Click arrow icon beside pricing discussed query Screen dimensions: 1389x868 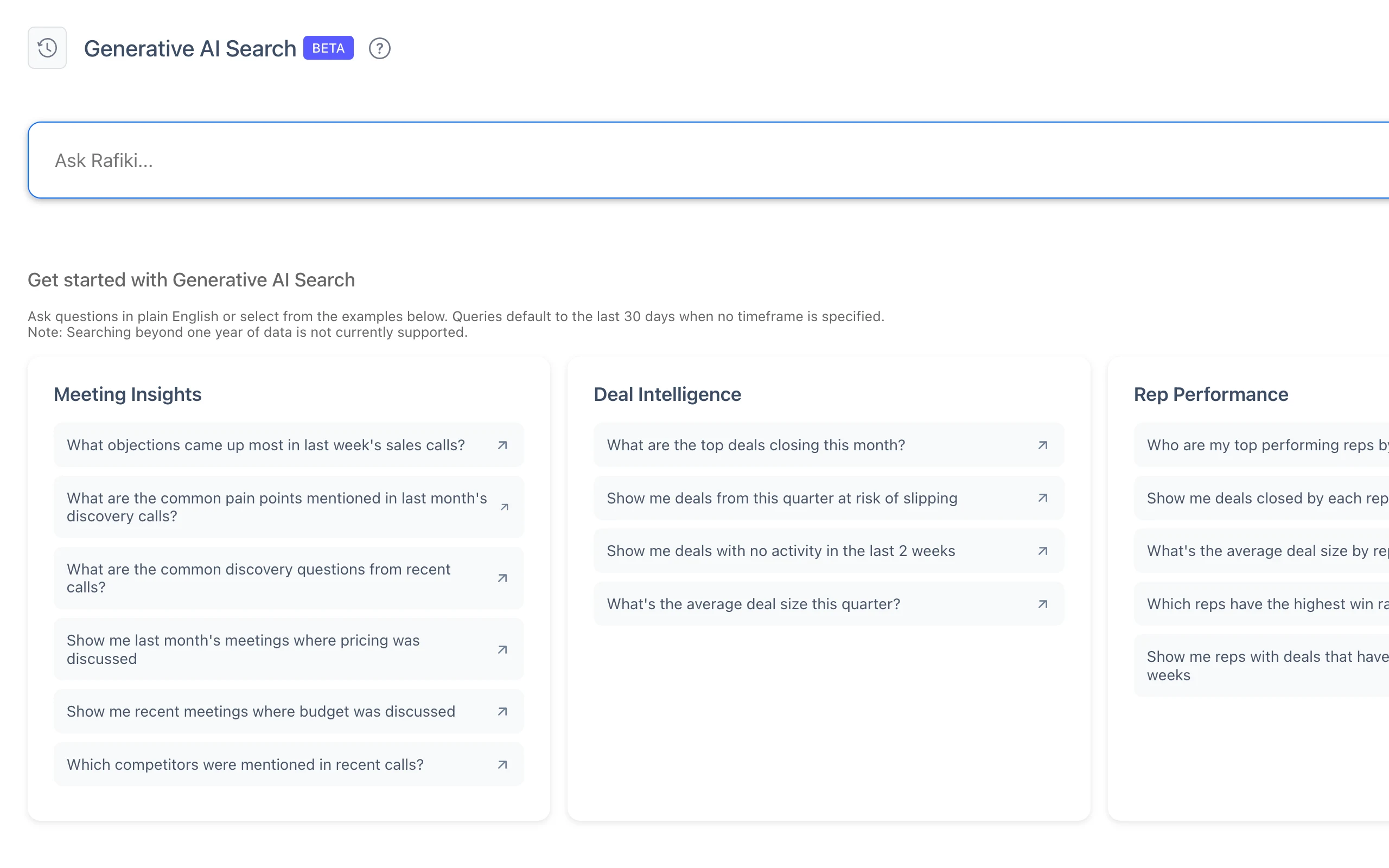502,649
